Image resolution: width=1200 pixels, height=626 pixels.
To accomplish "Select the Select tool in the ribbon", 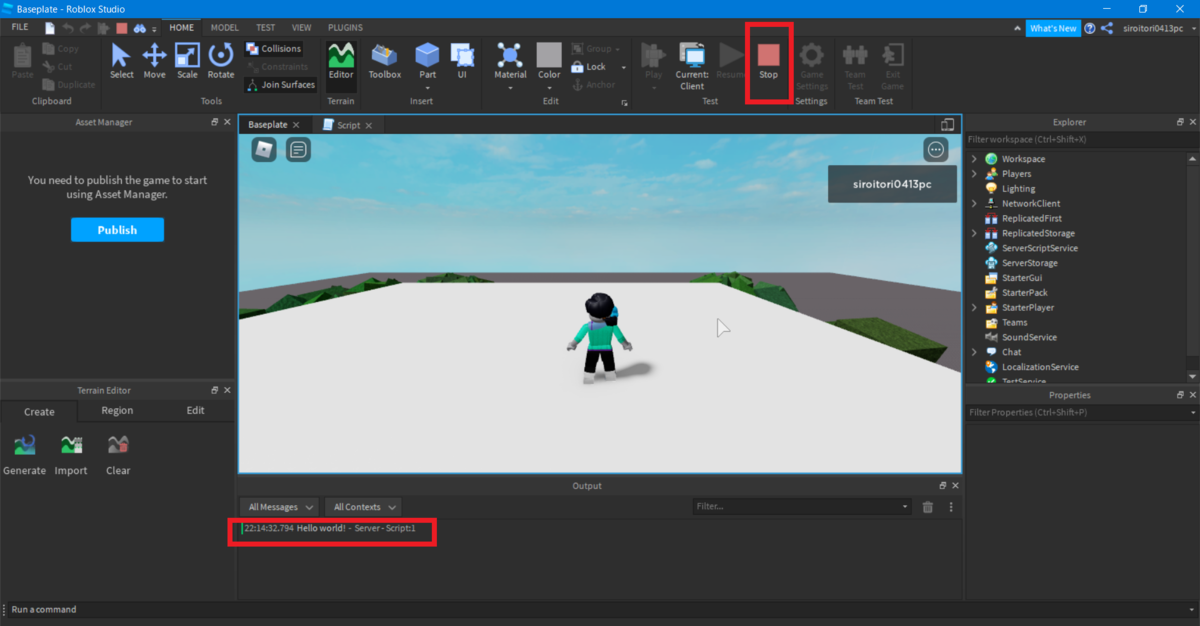I will pos(121,60).
